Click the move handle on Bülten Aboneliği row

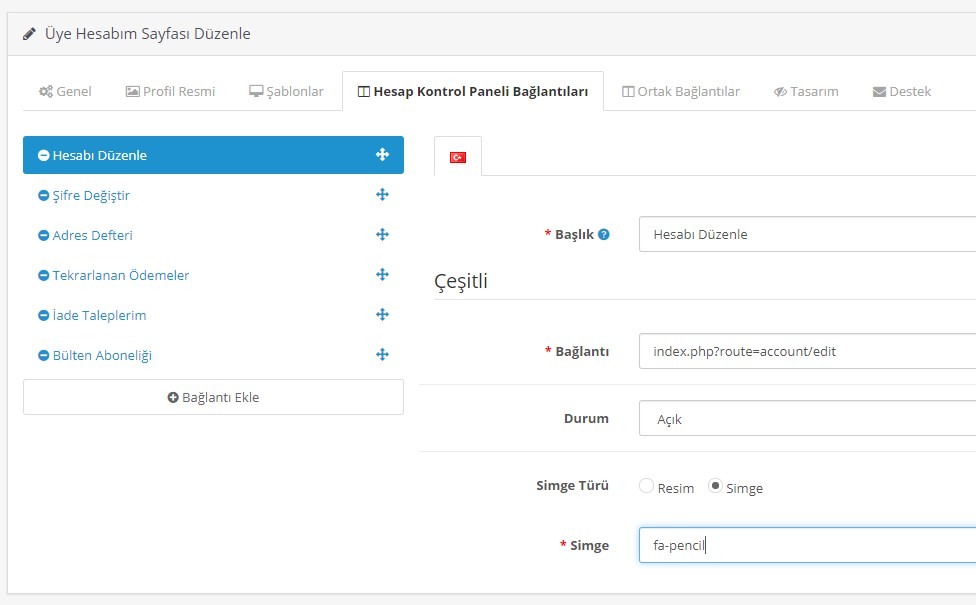tap(382, 355)
